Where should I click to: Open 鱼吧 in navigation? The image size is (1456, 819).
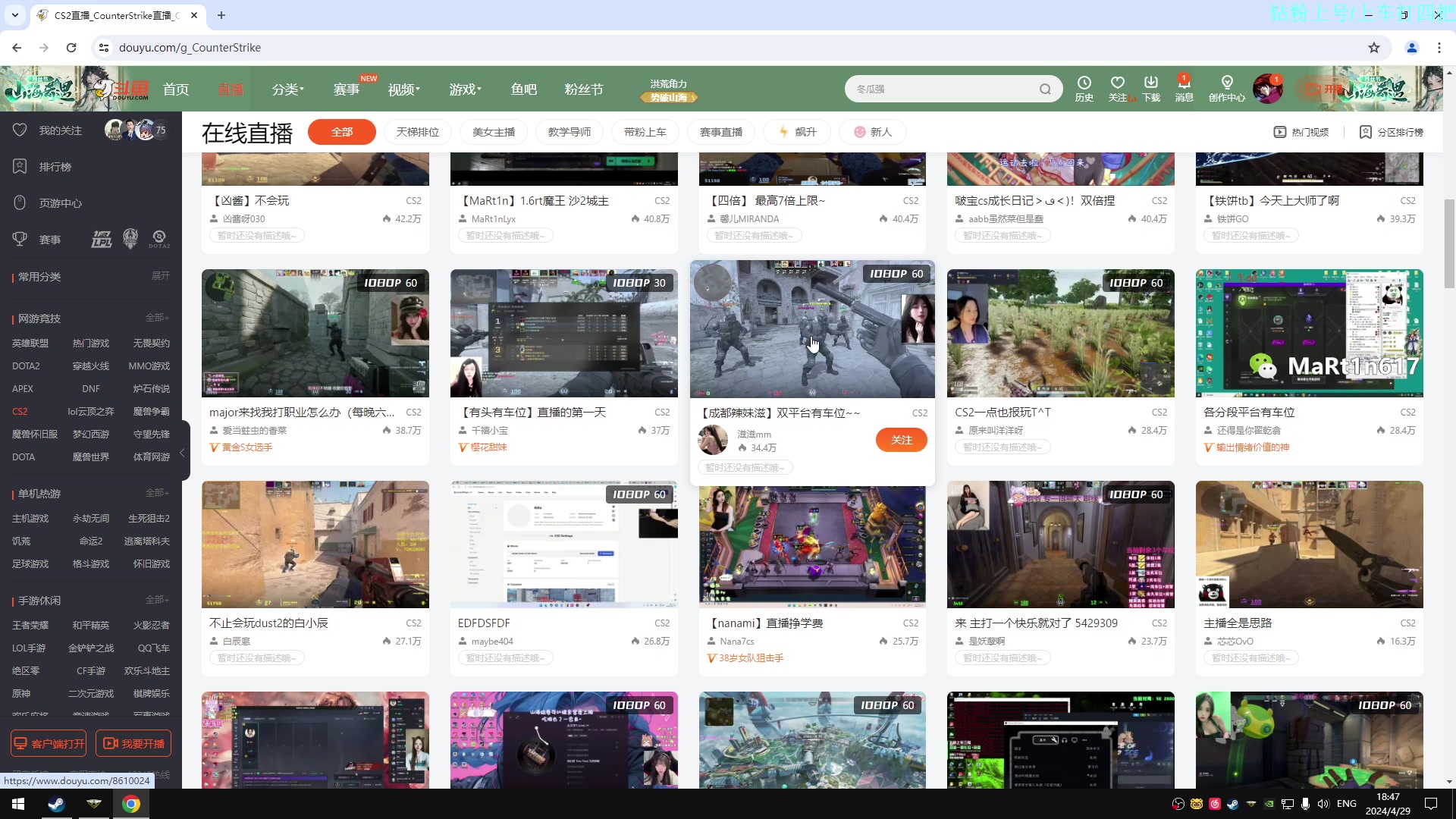click(524, 89)
